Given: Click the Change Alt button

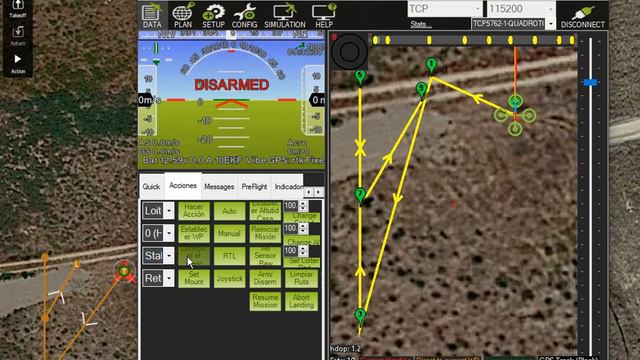Looking at the screenshot, I should coord(302,240).
